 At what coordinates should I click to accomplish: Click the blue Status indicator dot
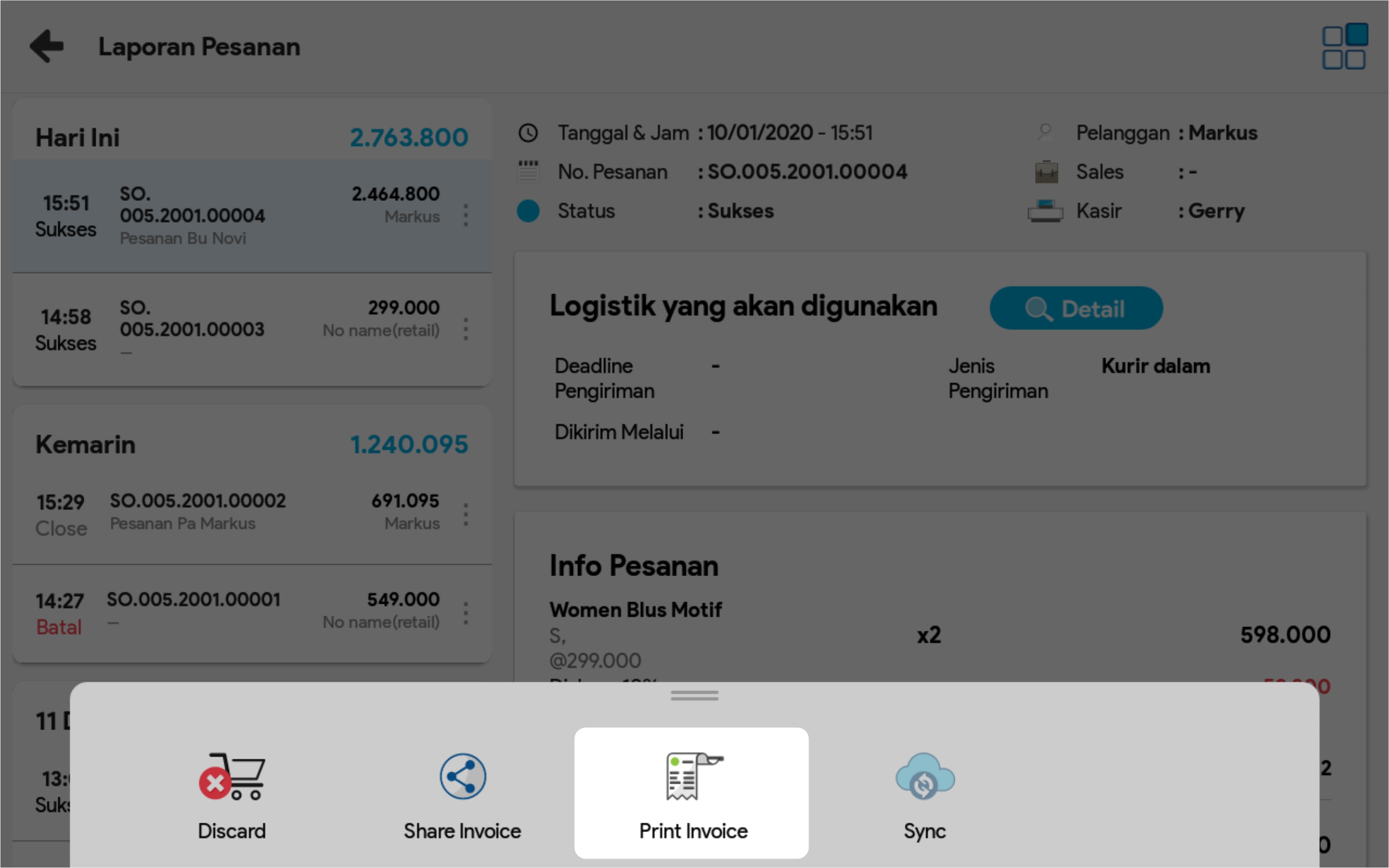coord(528,211)
